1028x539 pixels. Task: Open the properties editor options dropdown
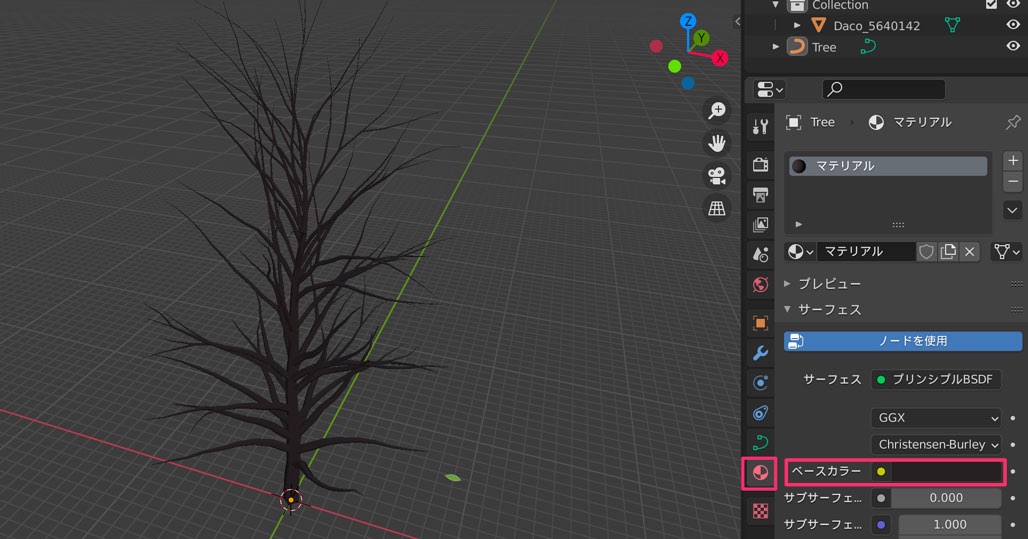click(x=770, y=89)
